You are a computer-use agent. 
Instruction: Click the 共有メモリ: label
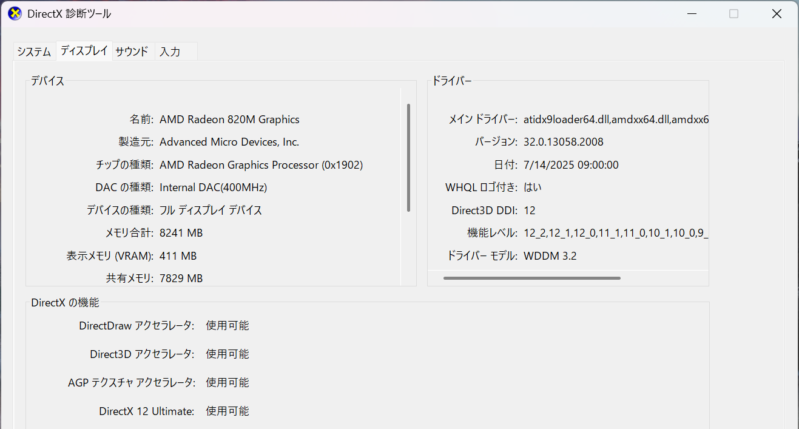pyautogui.click(x=129, y=278)
